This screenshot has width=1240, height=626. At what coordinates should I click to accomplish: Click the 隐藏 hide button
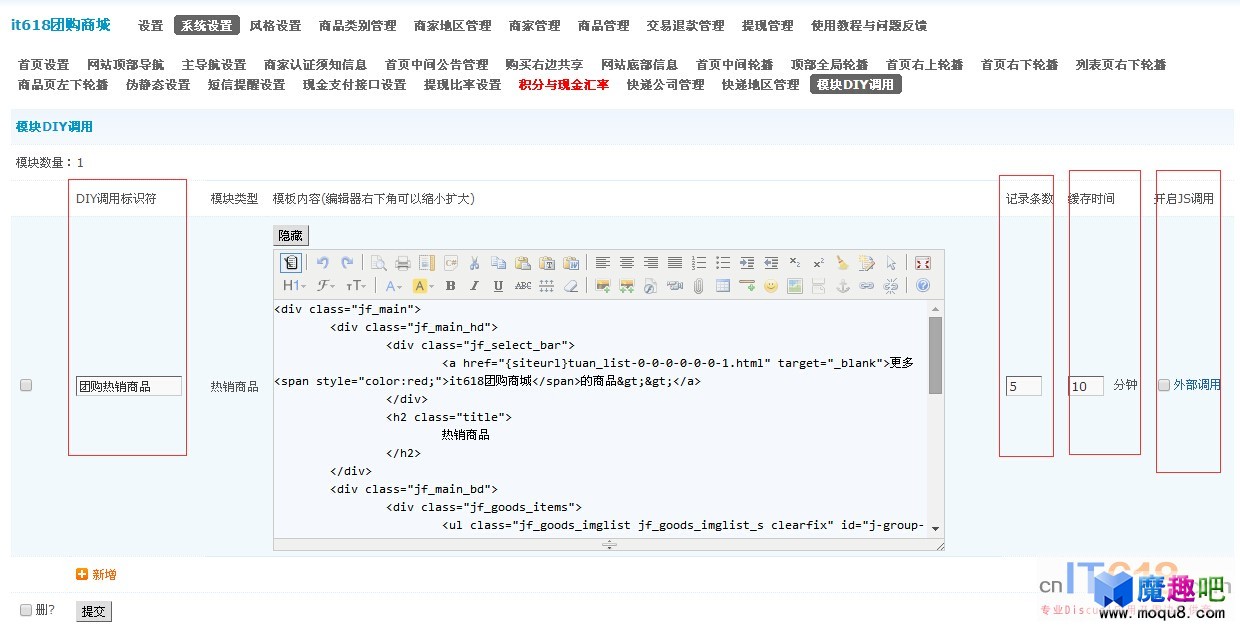pyautogui.click(x=291, y=236)
